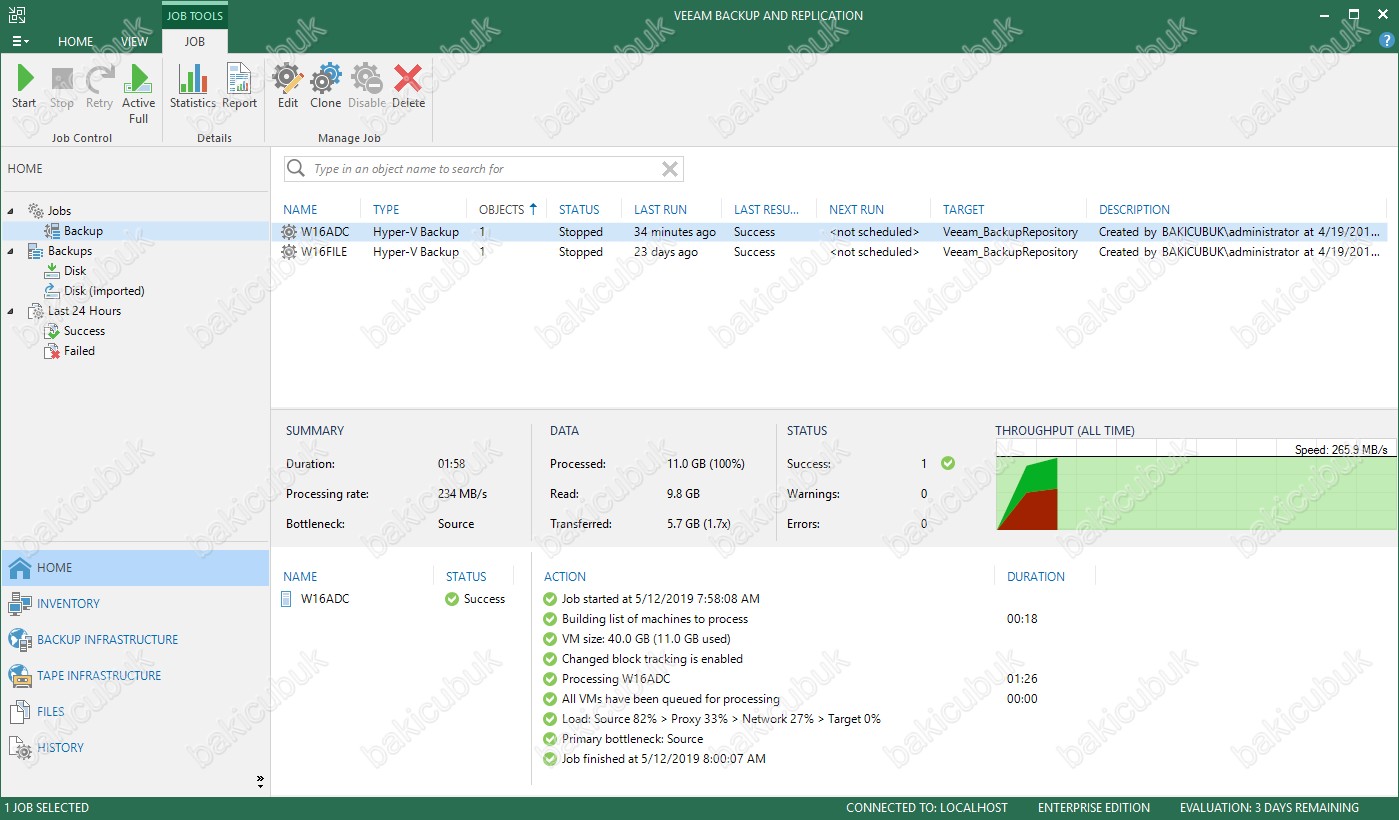Sort by the NAME column header

300,210
